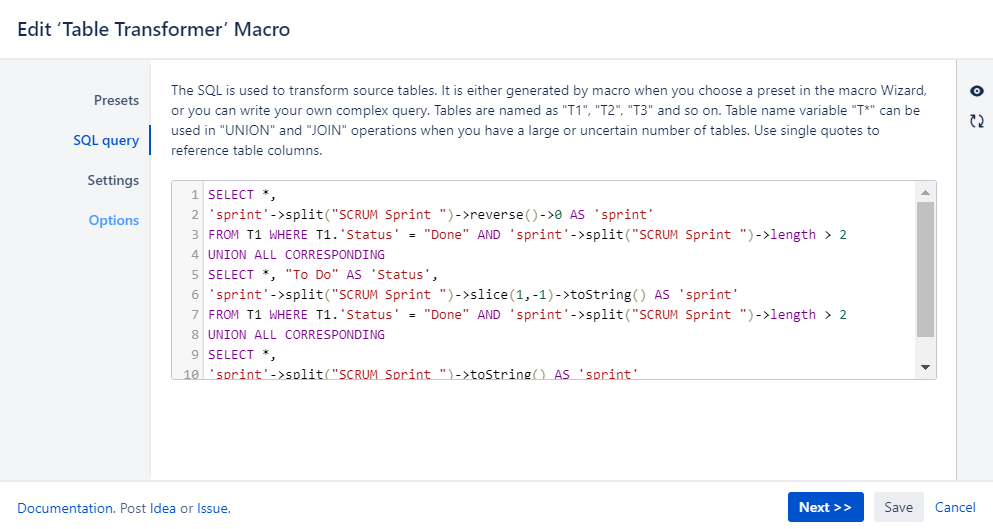Click line number 7 in gutter
Viewport: 993px width, 529px height.
tap(191, 315)
